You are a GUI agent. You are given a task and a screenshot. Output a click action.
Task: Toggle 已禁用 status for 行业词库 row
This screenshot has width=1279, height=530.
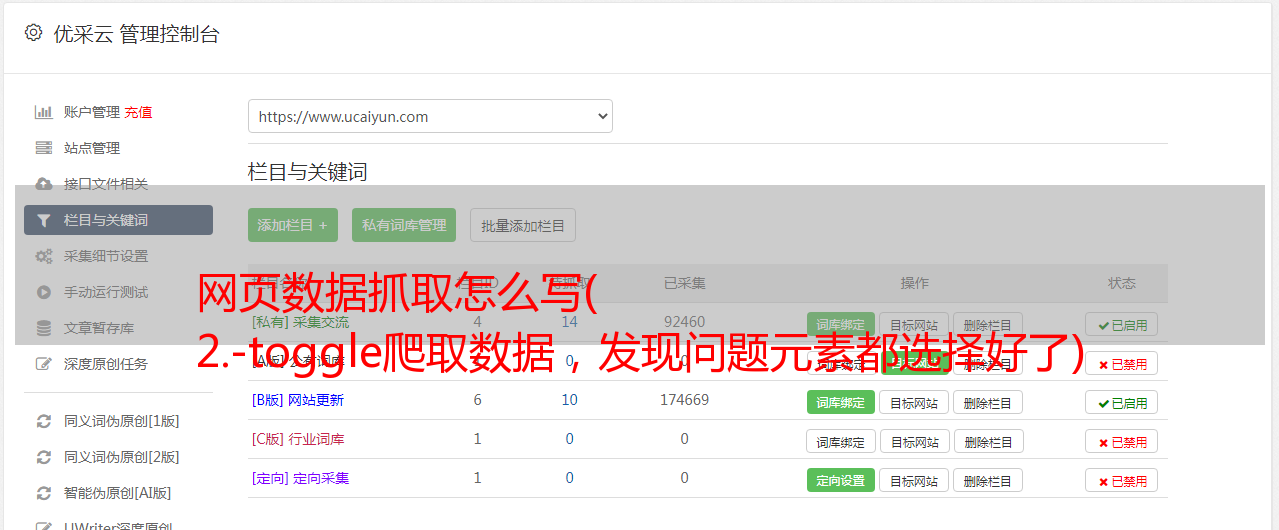(x=1121, y=441)
